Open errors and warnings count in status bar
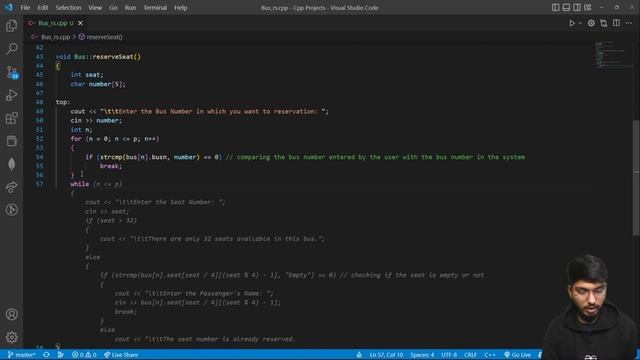640x360 pixels. click(84, 355)
